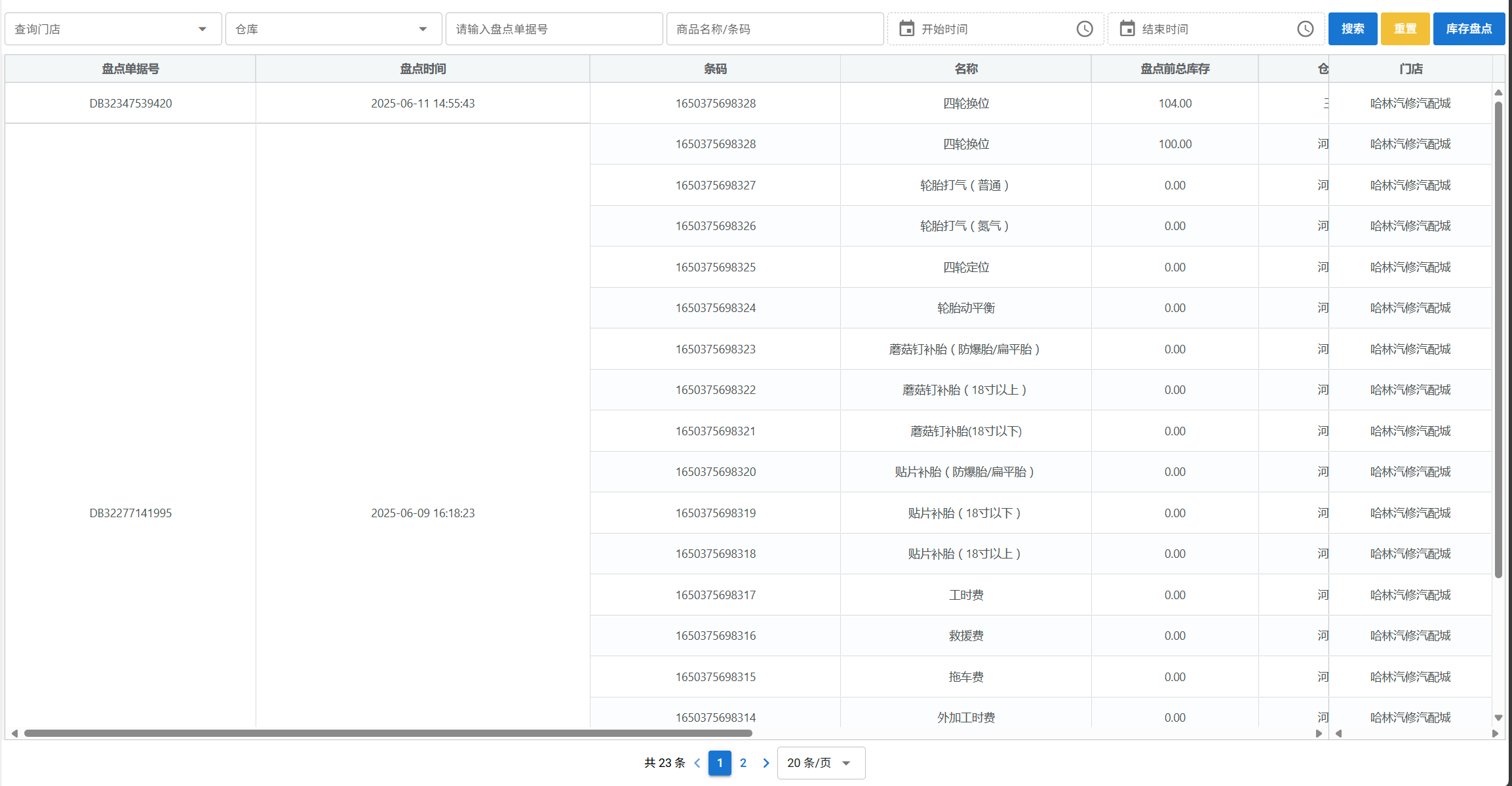Click 贴片补胎（防爆胎/扁平胎）cell

click(966, 472)
